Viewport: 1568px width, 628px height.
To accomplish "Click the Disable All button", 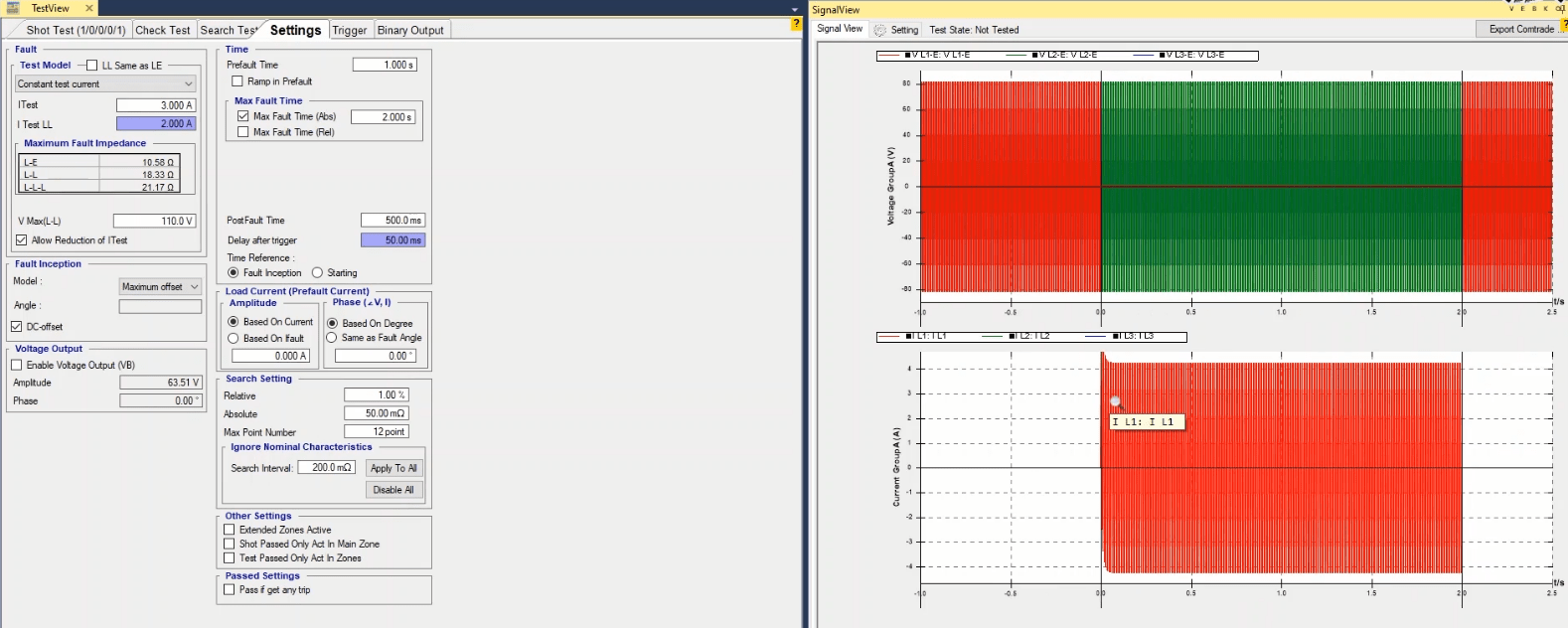I will pos(393,490).
